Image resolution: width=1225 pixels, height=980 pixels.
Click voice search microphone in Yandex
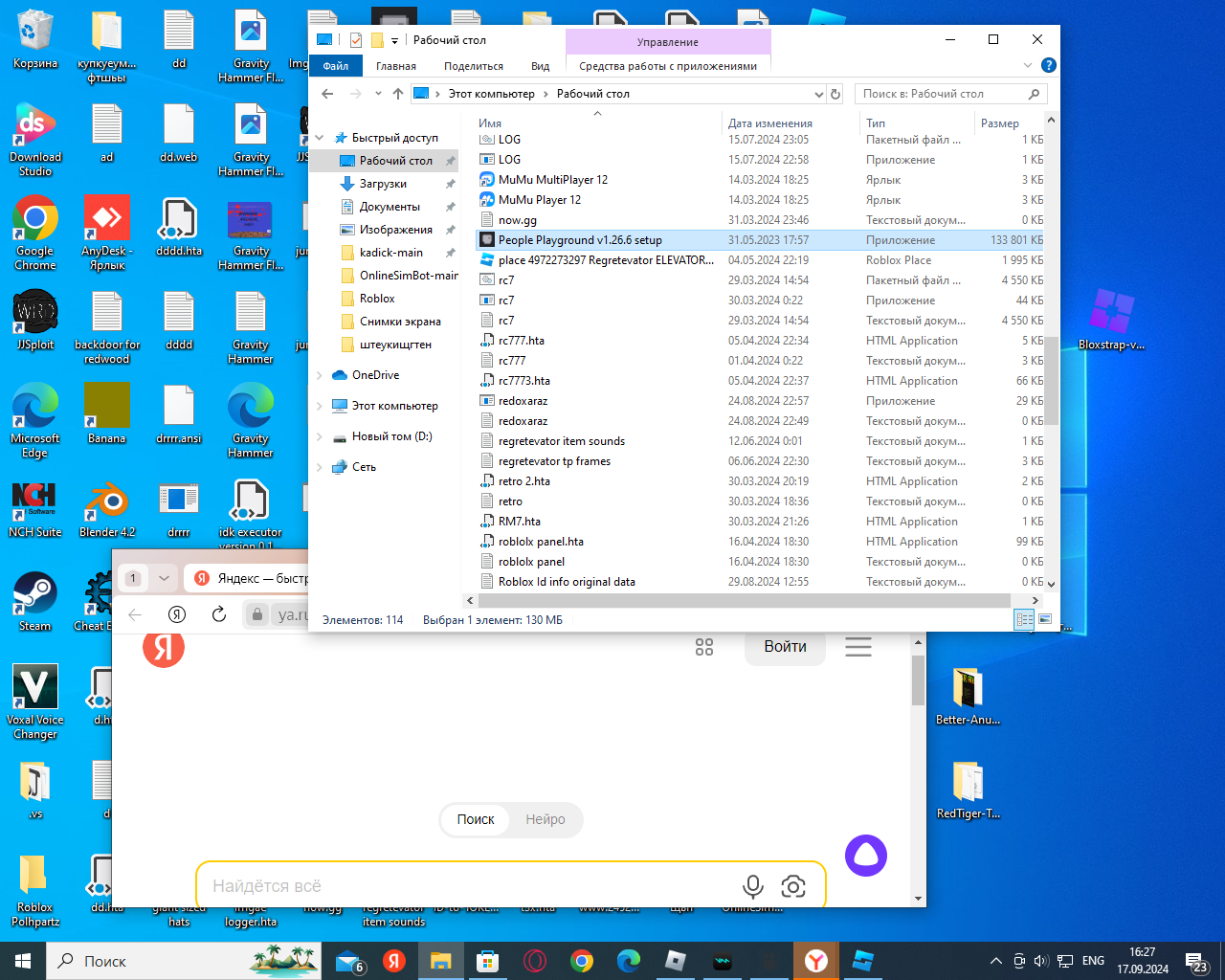(x=753, y=886)
